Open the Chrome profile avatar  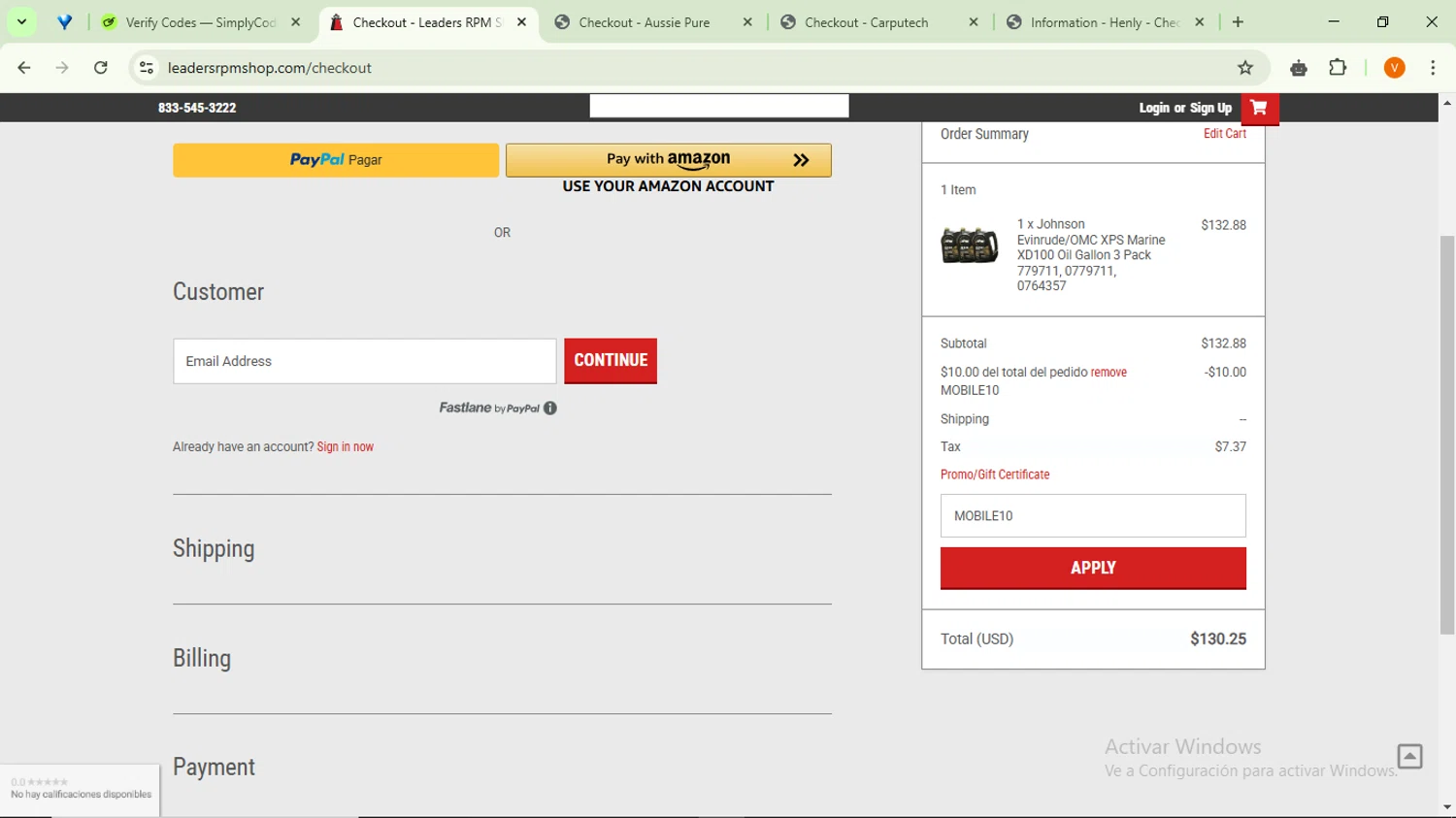pyautogui.click(x=1395, y=68)
